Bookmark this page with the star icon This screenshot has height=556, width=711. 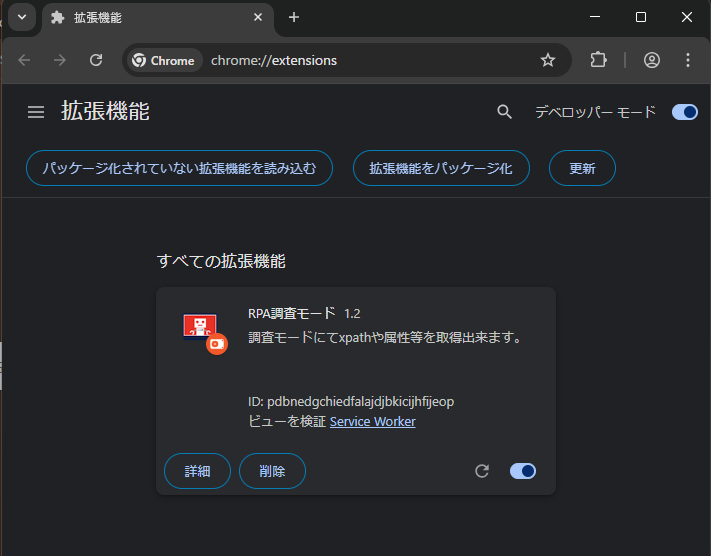point(548,60)
